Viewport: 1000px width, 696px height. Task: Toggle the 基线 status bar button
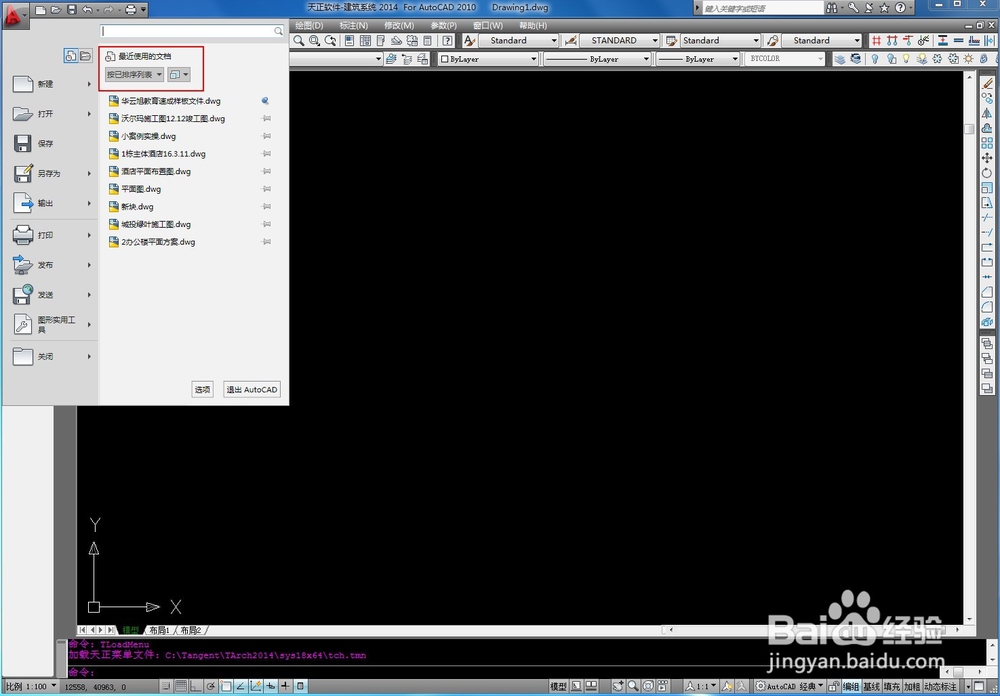871,686
